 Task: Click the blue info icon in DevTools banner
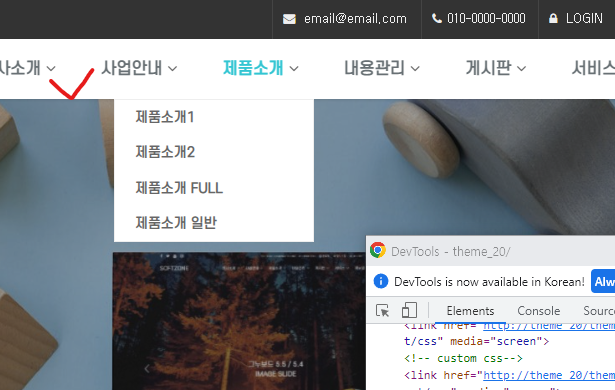(380, 281)
